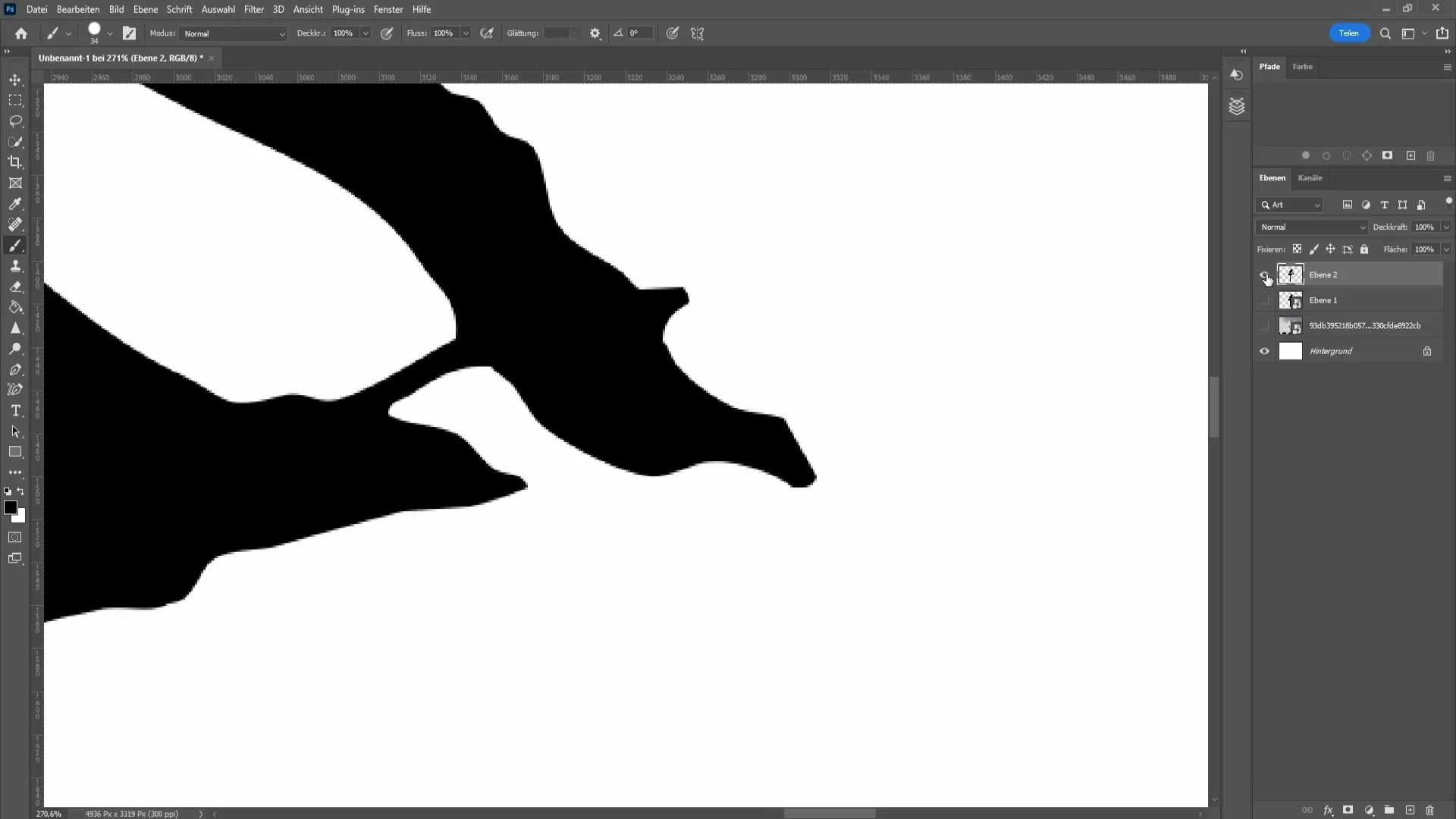Viewport: 1456px width, 819px height.
Task: Select the Crop tool
Action: [x=15, y=162]
